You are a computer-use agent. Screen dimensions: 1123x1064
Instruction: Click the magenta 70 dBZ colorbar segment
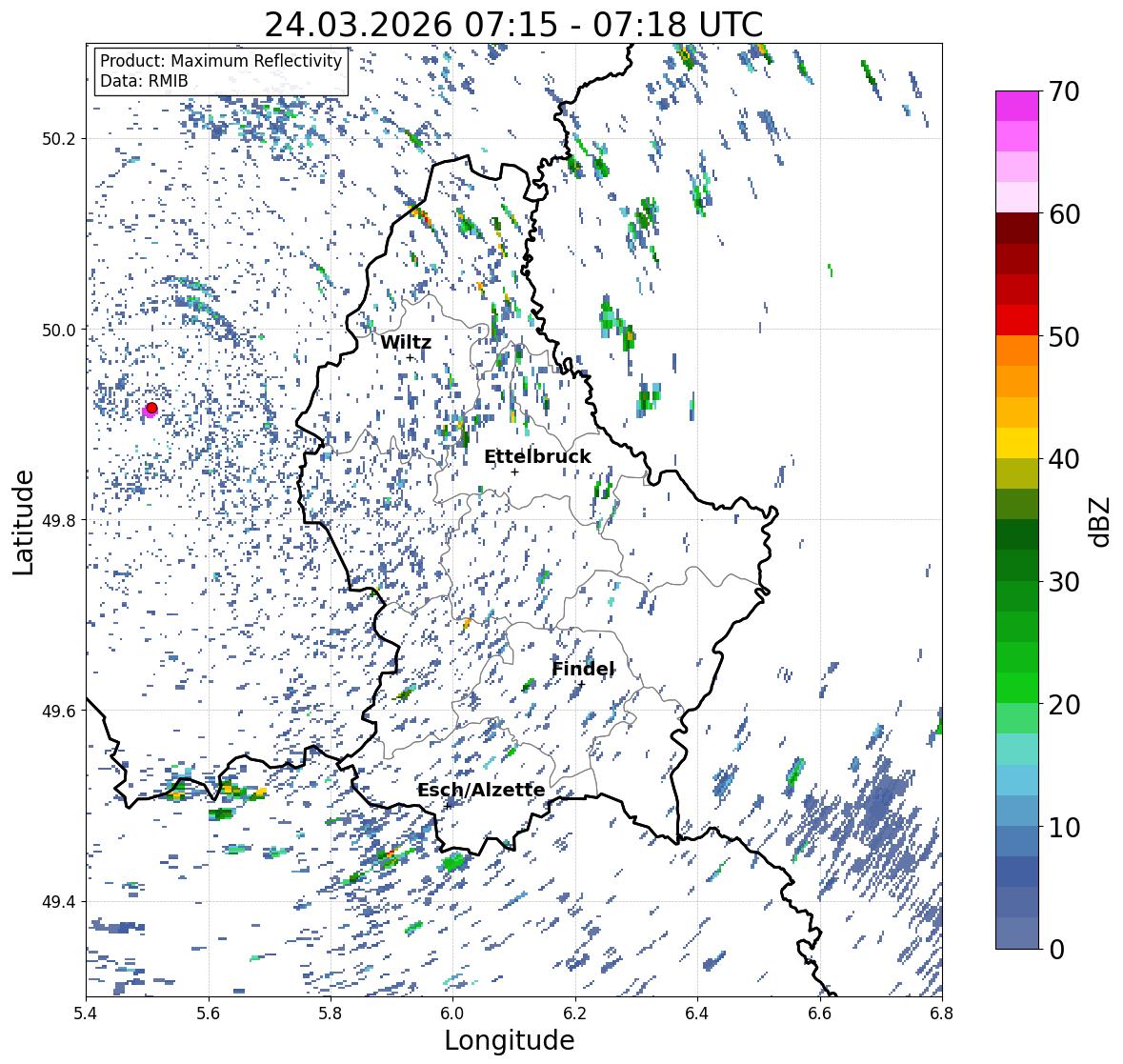pyautogui.click(x=1017, y=106)
